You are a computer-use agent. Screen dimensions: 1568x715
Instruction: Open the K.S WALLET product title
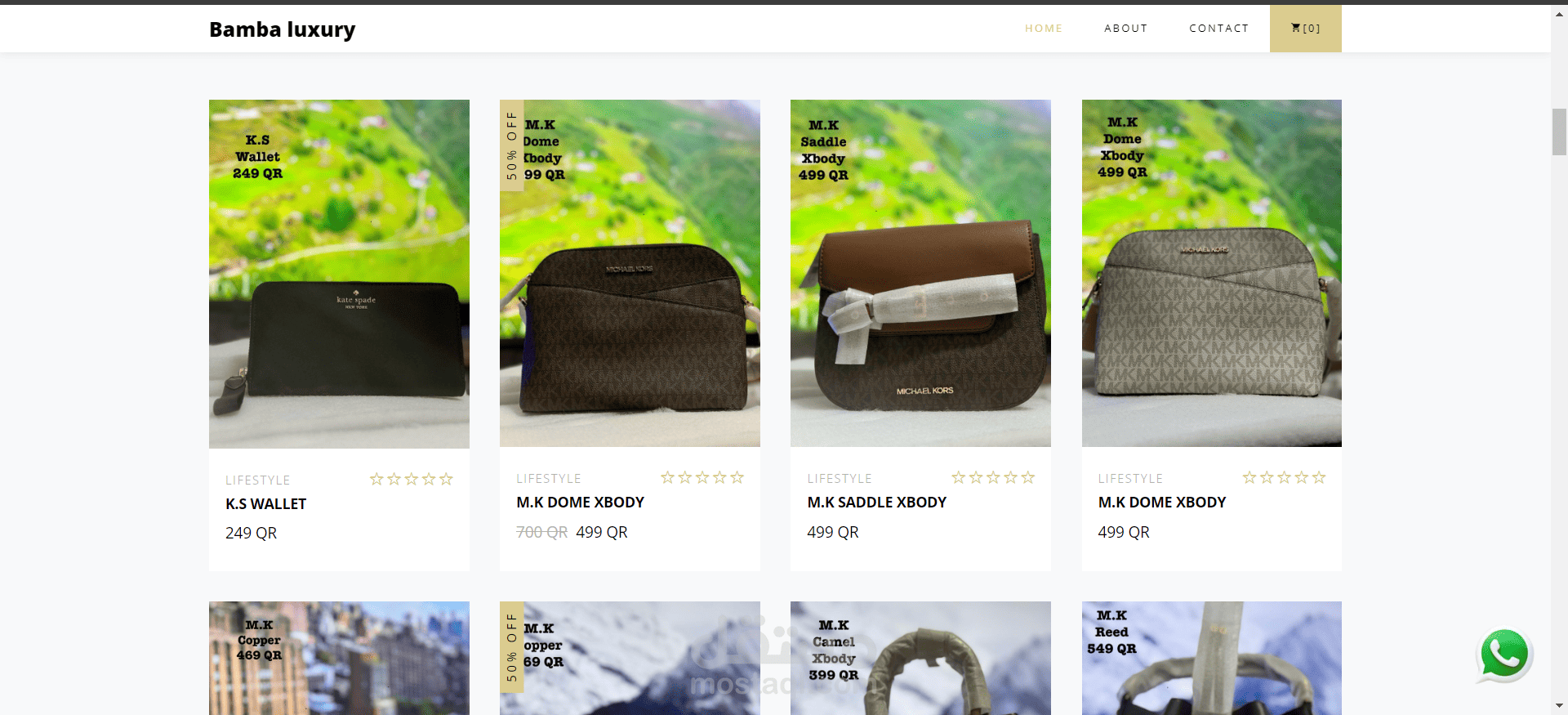[x=266, y=504]
